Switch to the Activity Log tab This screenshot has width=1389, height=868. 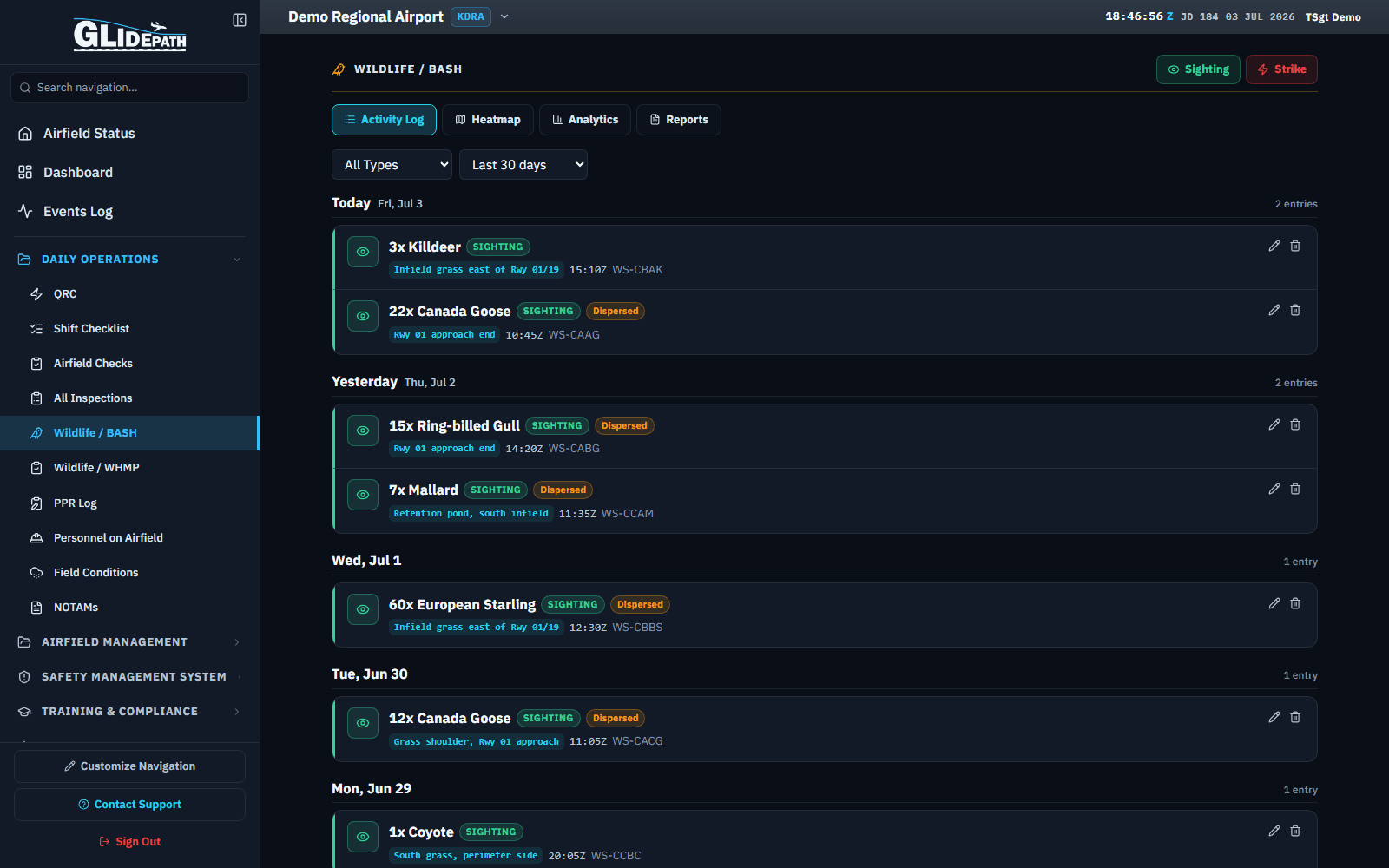pyautogui.click(x=384, y=120)
